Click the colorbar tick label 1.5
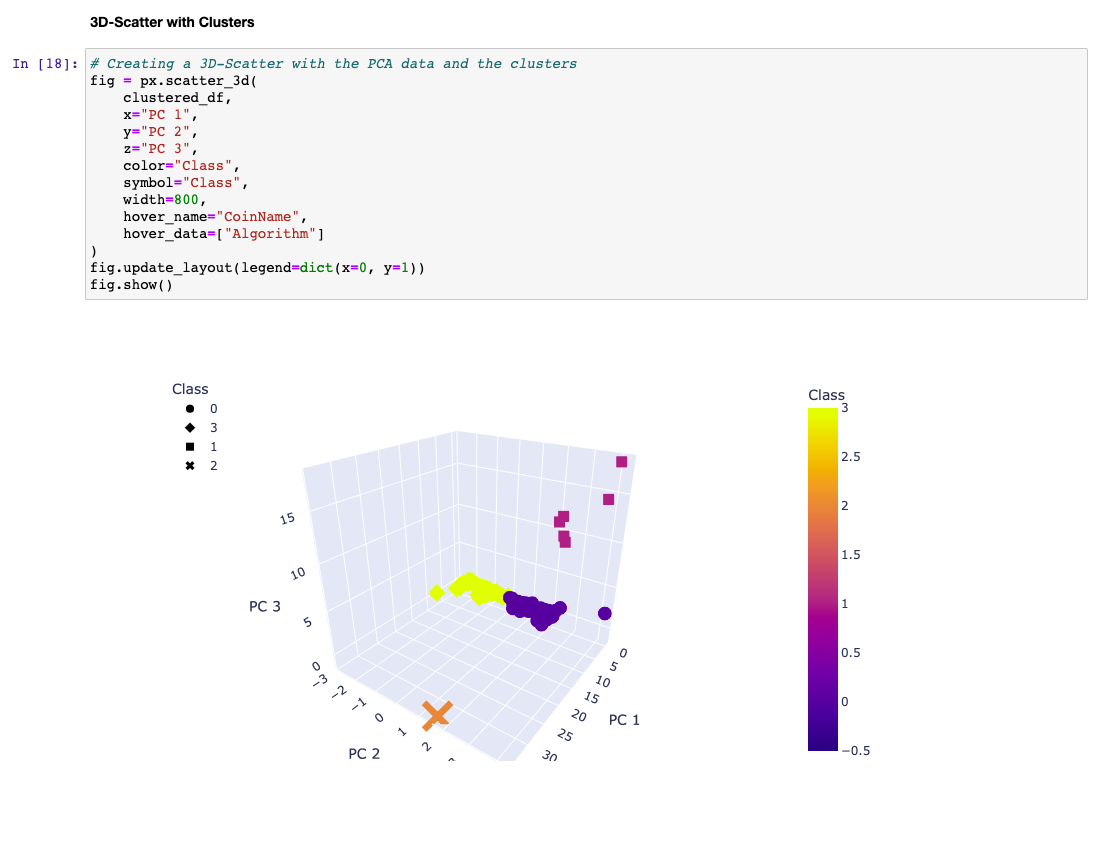This screenshot has width=1097, height=849. tap(851, 555)
